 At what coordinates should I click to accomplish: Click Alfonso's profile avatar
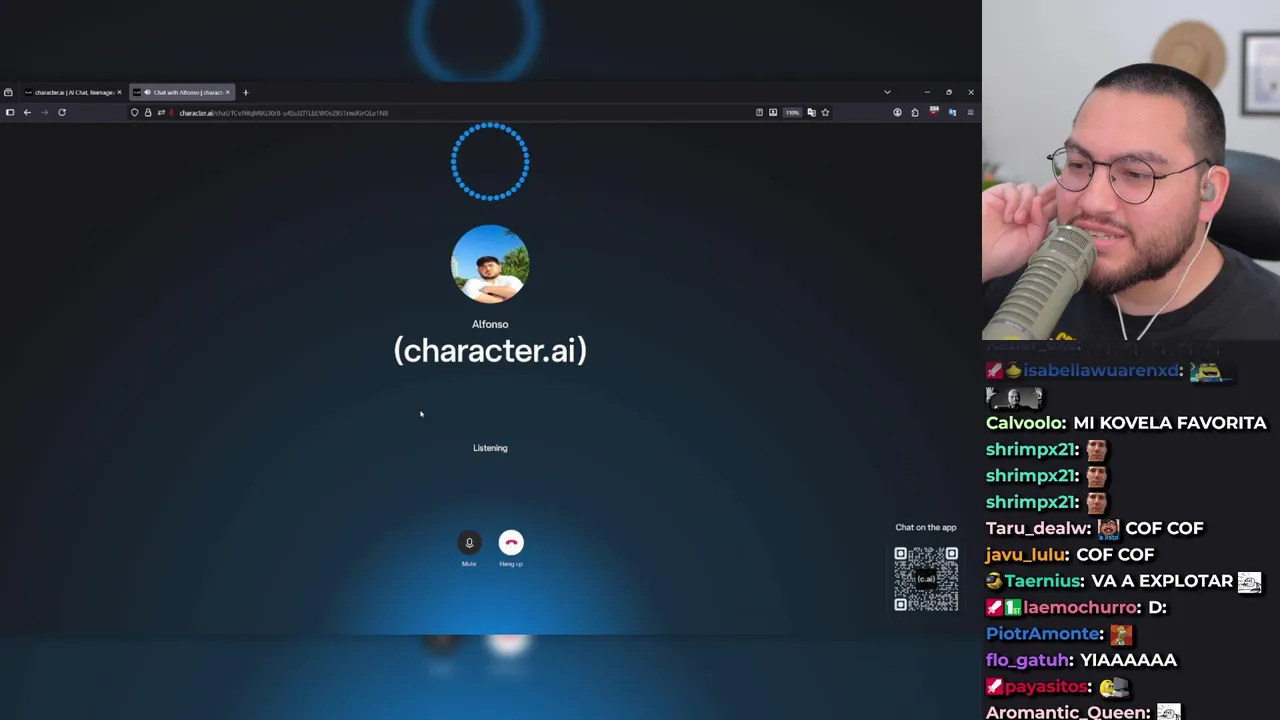[490, 263]
